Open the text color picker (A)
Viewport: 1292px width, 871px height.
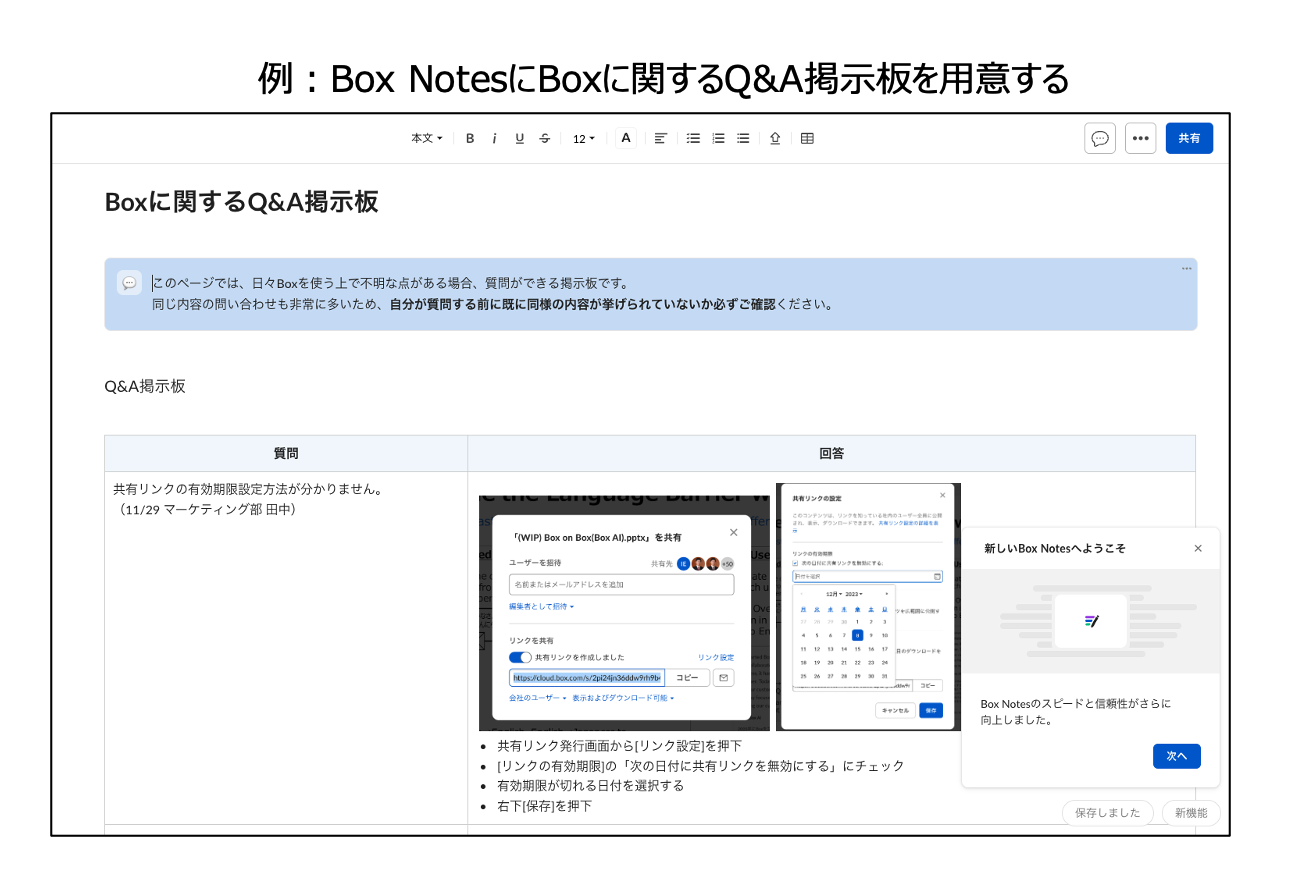(x=626, y=138)
